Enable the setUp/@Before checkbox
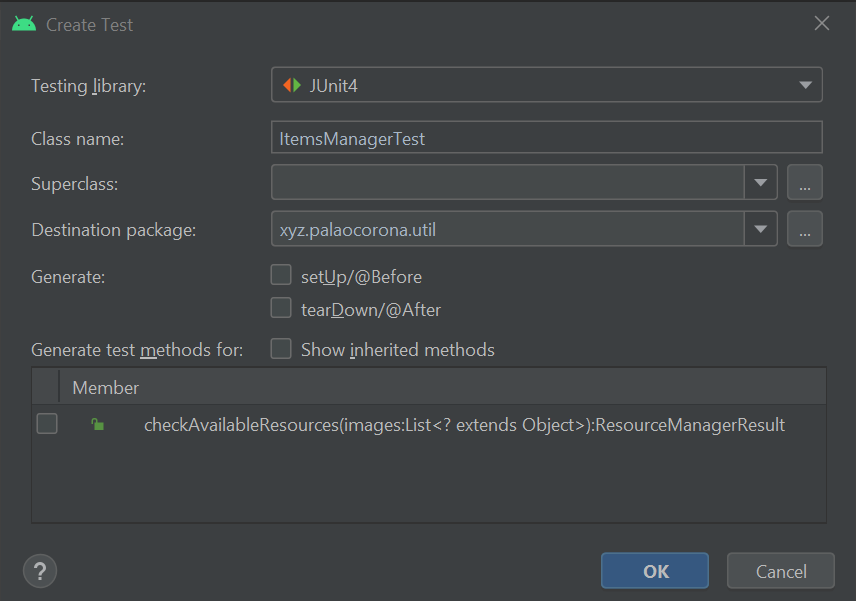856x601 pixels. coord(282,276)
